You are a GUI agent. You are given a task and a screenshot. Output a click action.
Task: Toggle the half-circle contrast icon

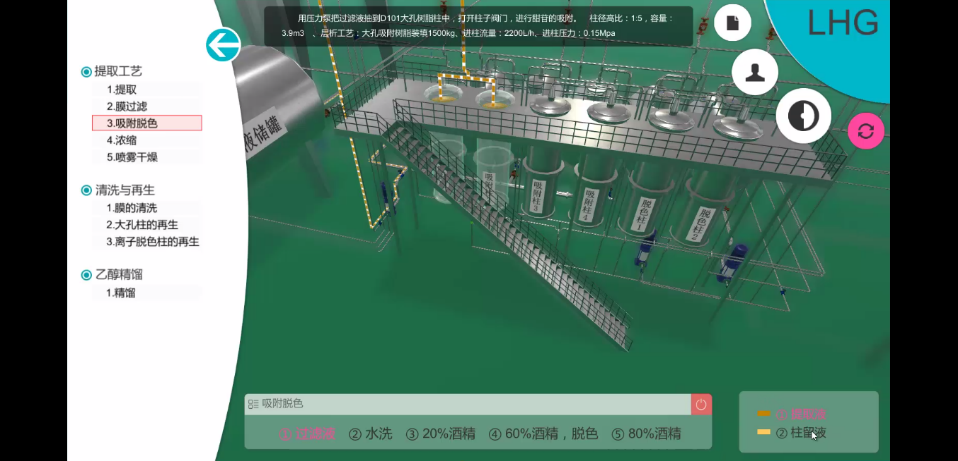[802, 116]
